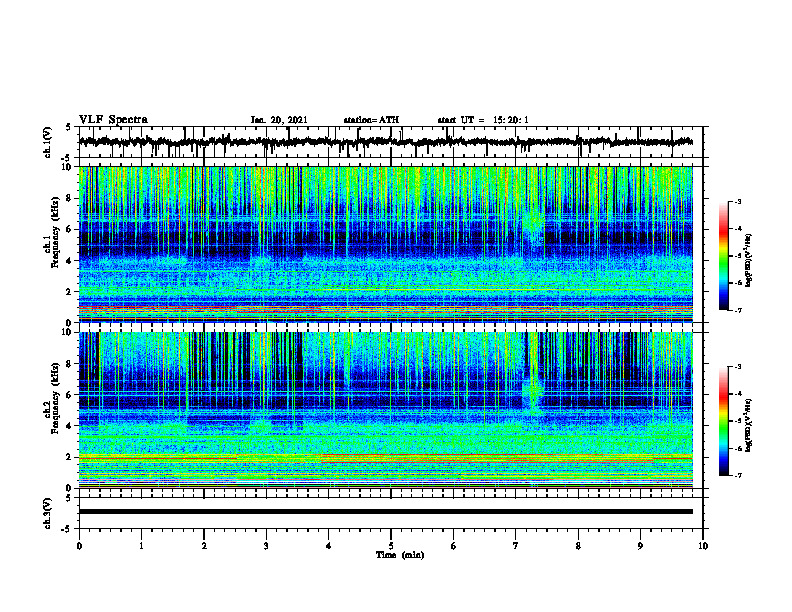
Task: Click the time axis tick label "1"
Action: (141, 546)
